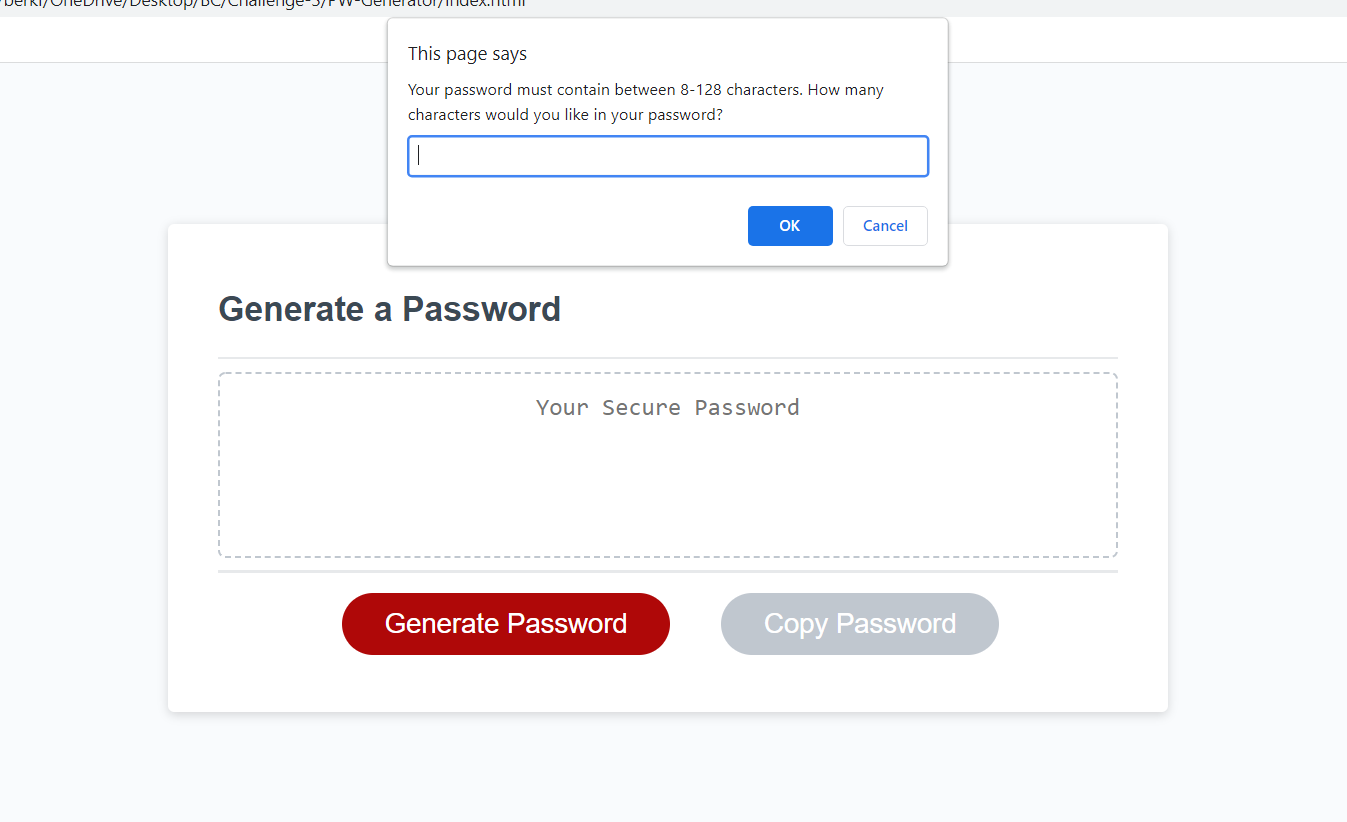Click the white card containing the generator
Screen dimensions: 1347x822
667,680
